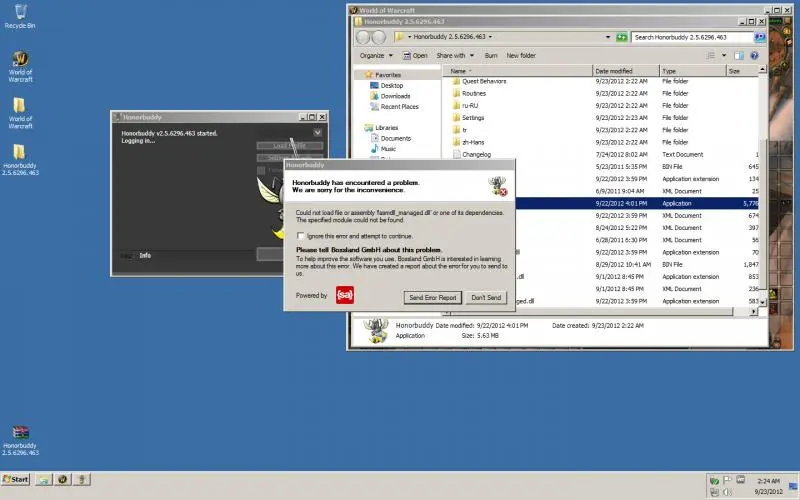Click the horizontal scrollbar right arrow in file list
800x500 pixels.
(x=754, y=312)
